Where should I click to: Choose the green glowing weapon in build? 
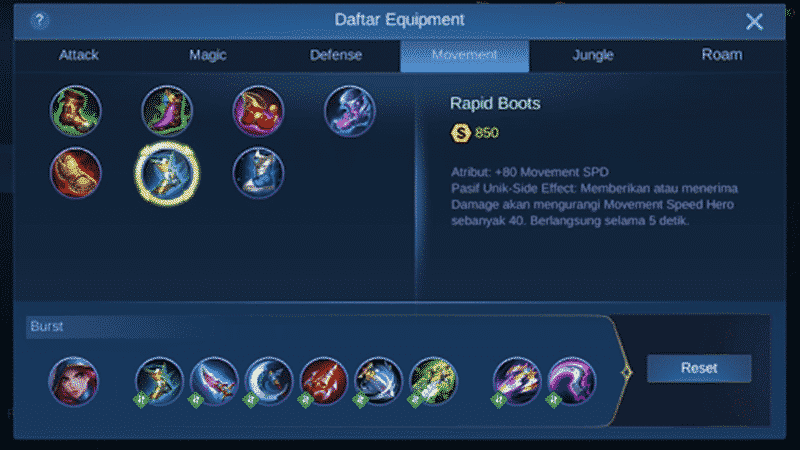433,381
